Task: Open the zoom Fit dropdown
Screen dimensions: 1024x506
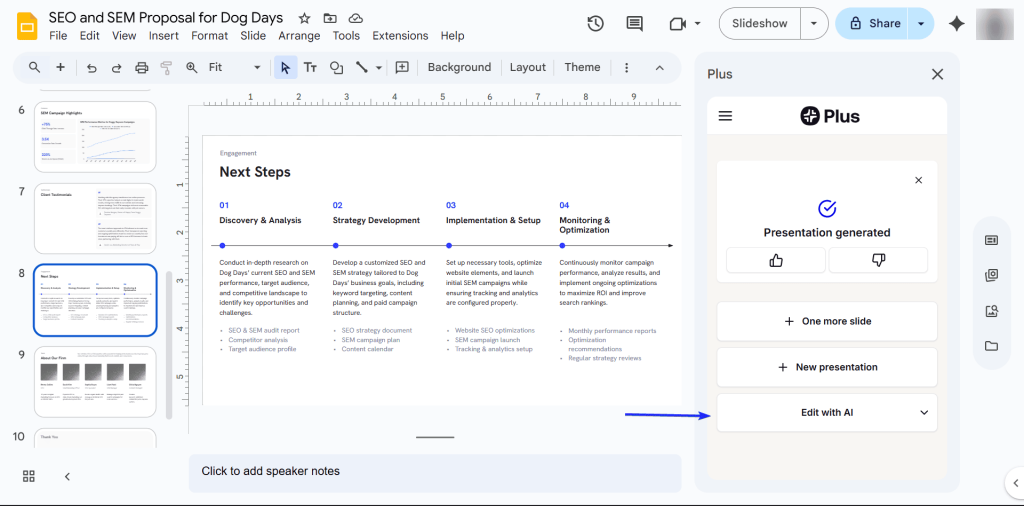Action: [x=235, y=68]
